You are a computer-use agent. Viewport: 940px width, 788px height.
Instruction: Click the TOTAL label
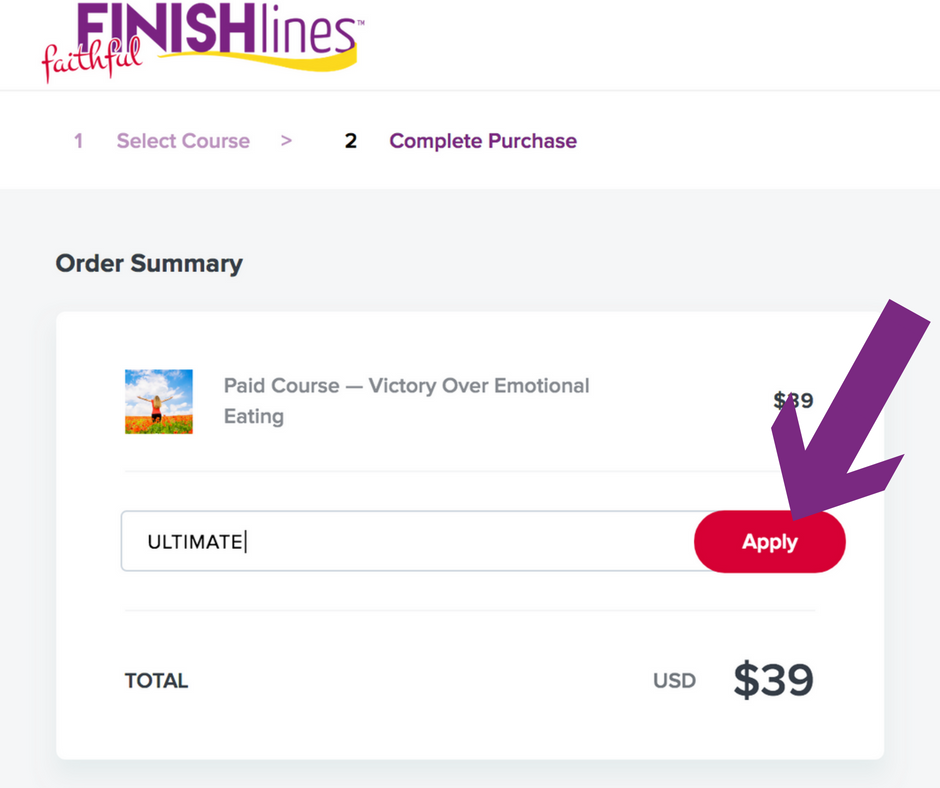pos(156,681)
